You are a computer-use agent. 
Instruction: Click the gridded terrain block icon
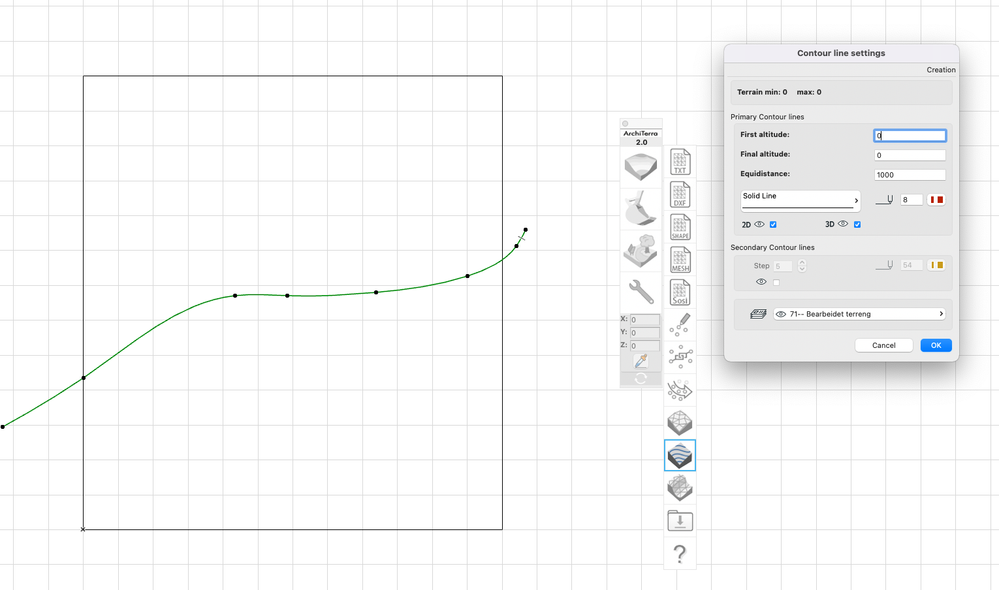point(680,488)
